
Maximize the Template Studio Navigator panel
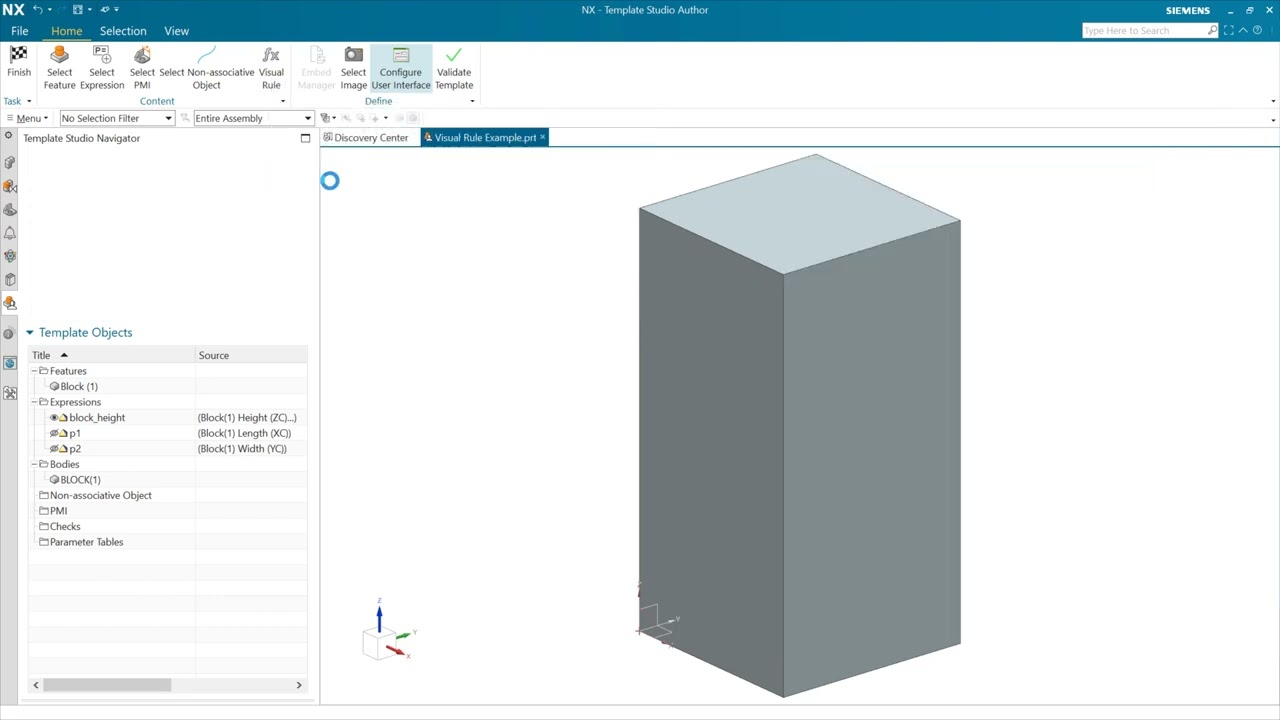[x=305, y=138]
